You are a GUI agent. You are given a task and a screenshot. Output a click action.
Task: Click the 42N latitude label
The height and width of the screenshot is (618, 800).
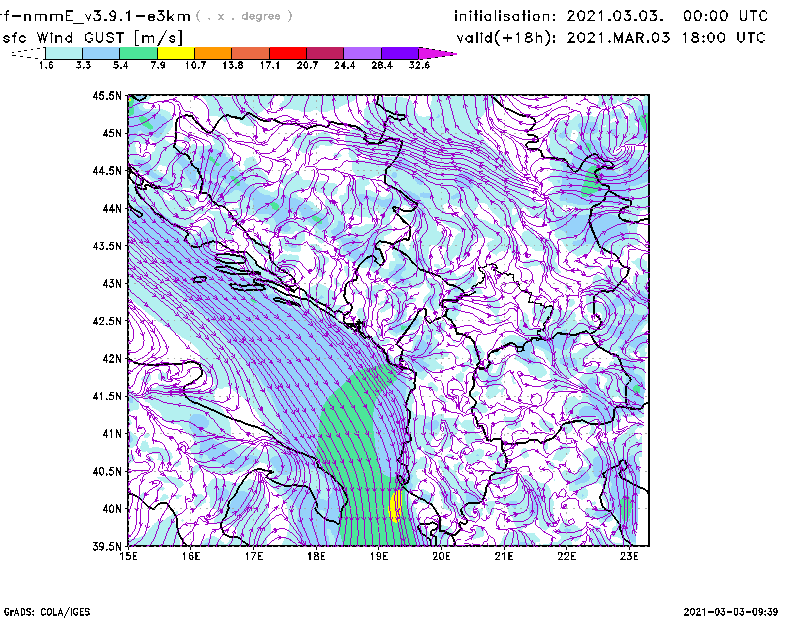(112, 358)
